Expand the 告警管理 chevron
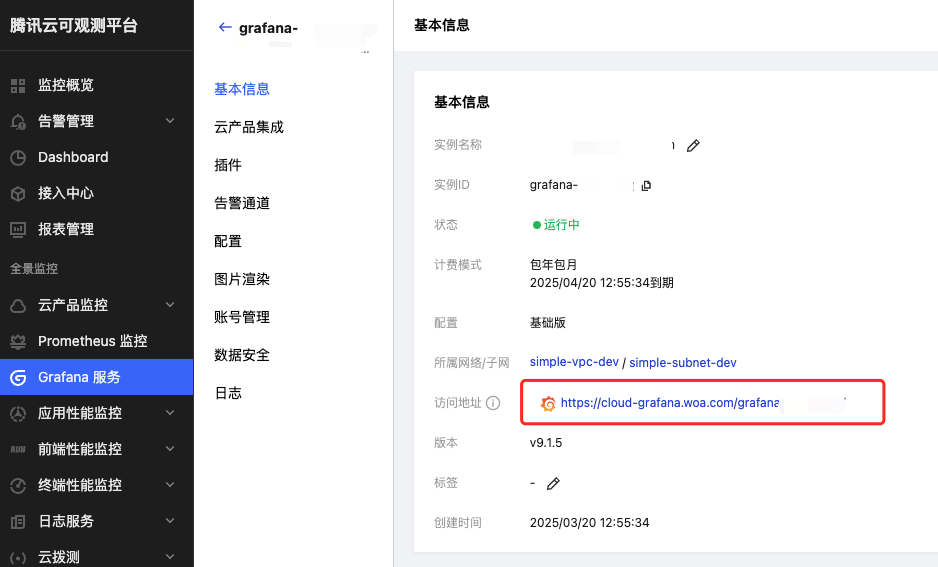 (170, 121)
